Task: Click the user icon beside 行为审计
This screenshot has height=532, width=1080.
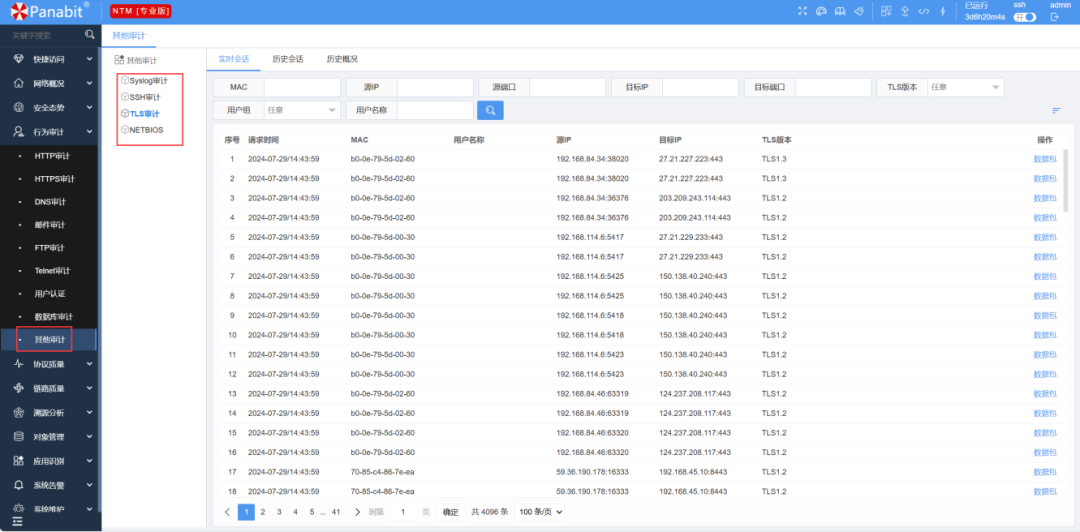Action: point(19,132)
